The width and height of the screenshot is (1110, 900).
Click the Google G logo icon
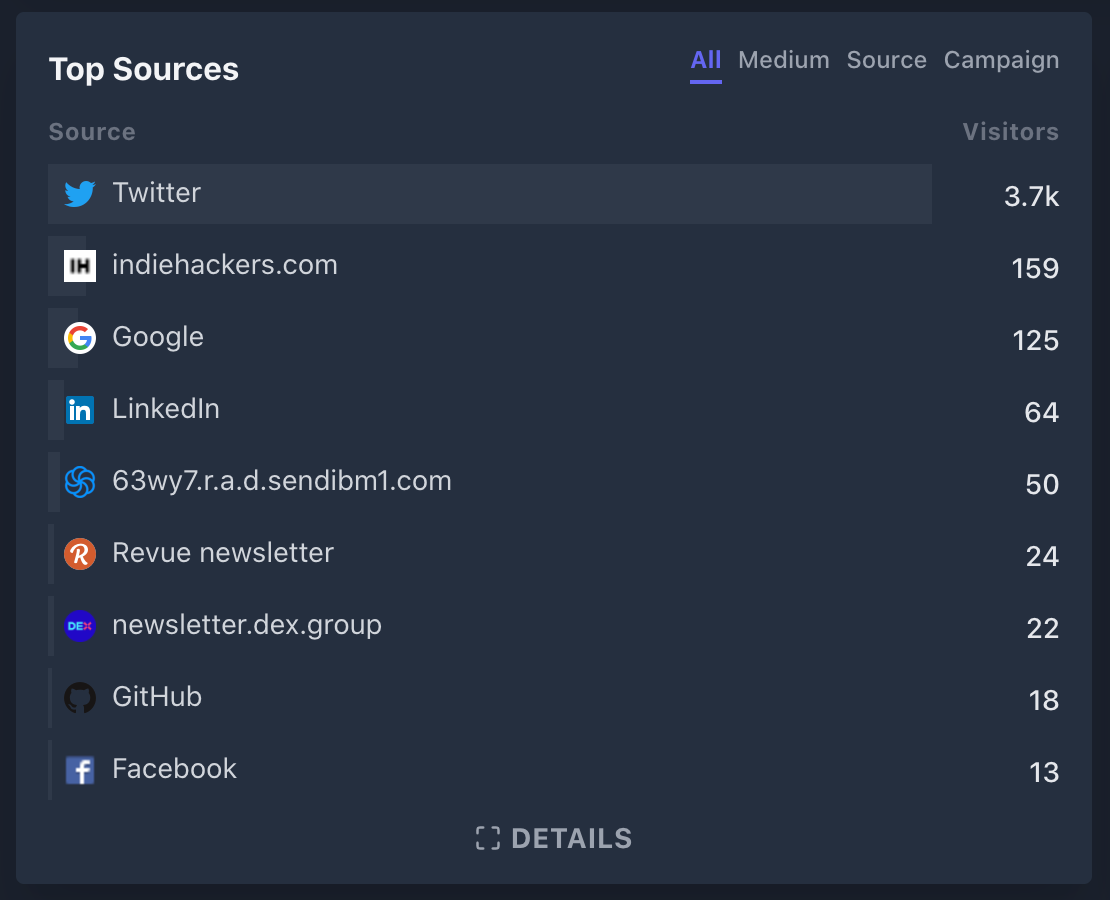pyautogui.click(x=80, y=338)
